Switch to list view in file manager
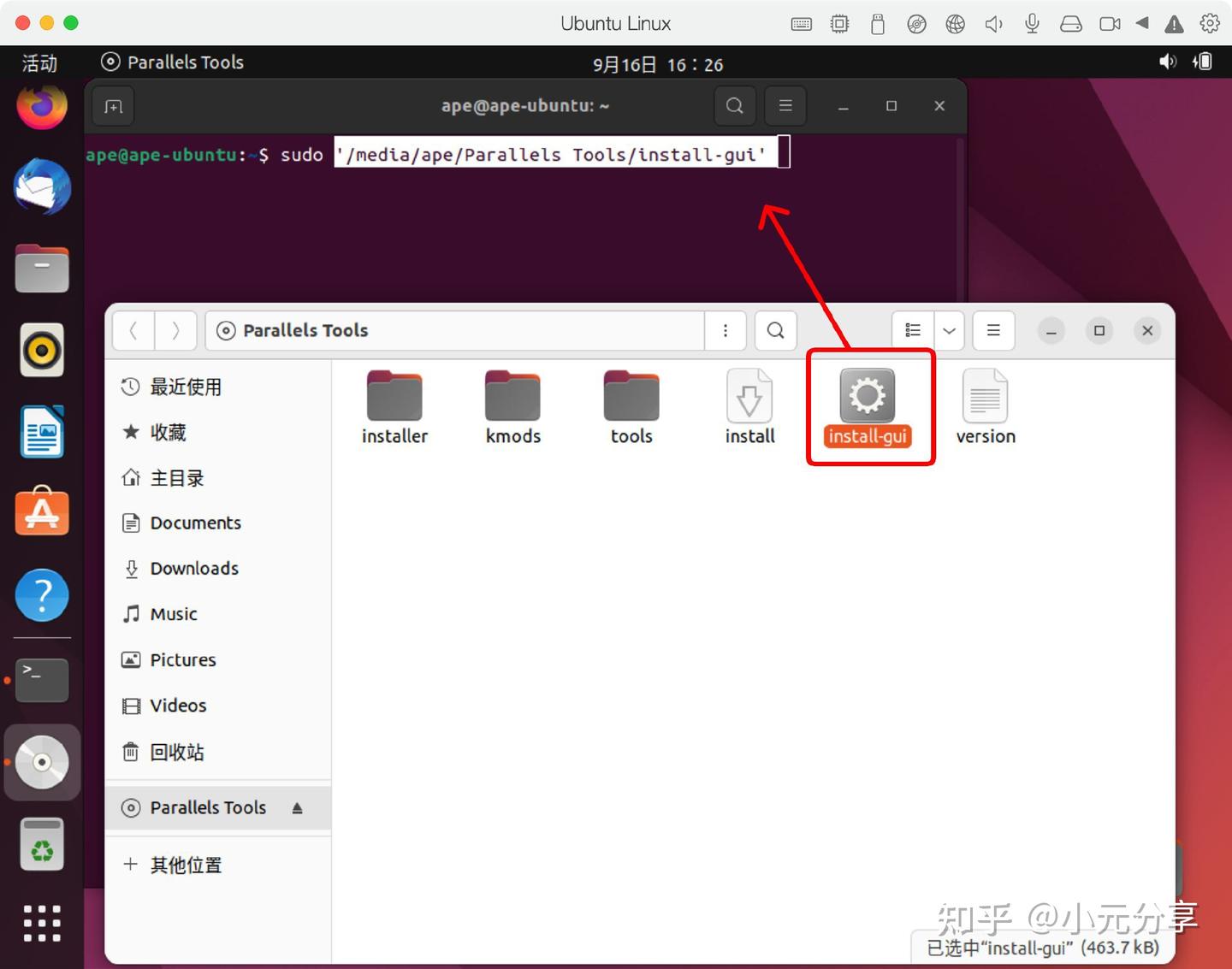Image resolution: width=1232 pixels, height=969 pixels. [911, 330]
